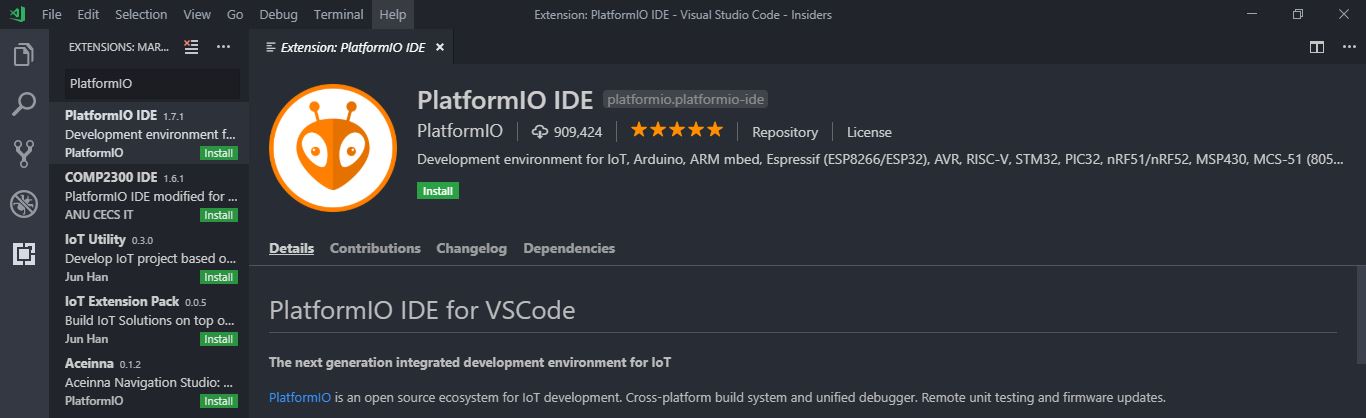Open the Explorer view in activity bar
This screenshot has height=418, width=1366.
tap(23, 55)
